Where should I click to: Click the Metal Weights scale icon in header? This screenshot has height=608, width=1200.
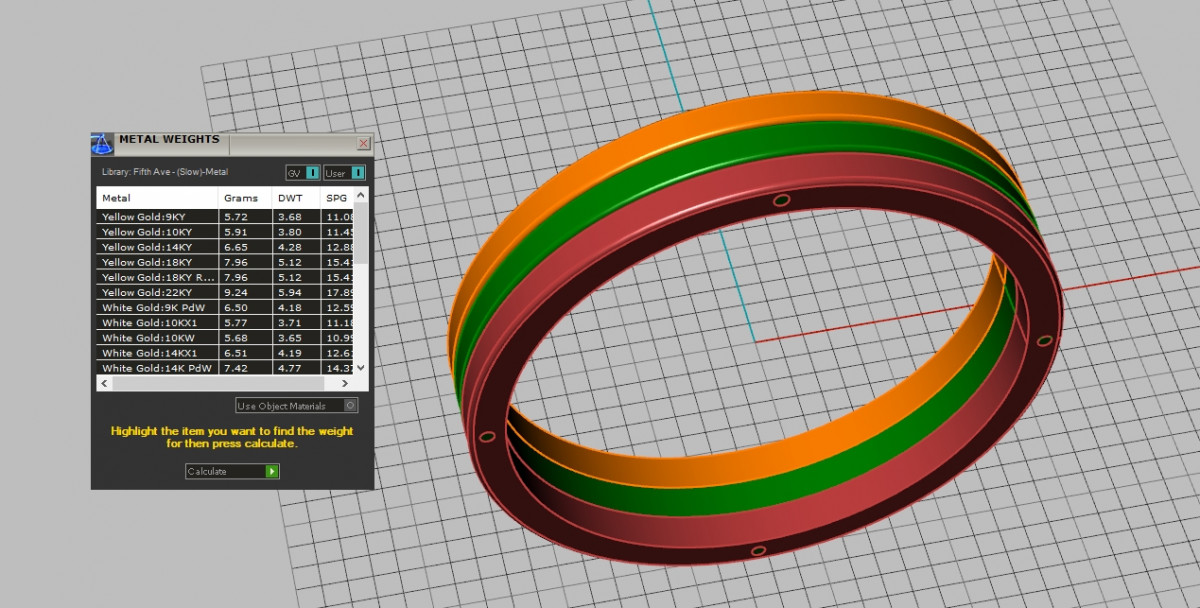(102, 144)
